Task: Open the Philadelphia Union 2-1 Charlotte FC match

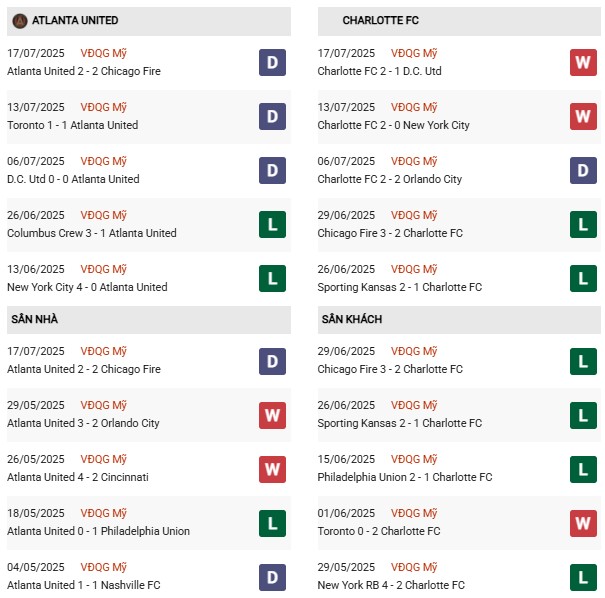Action: click(x=405, y=477)
